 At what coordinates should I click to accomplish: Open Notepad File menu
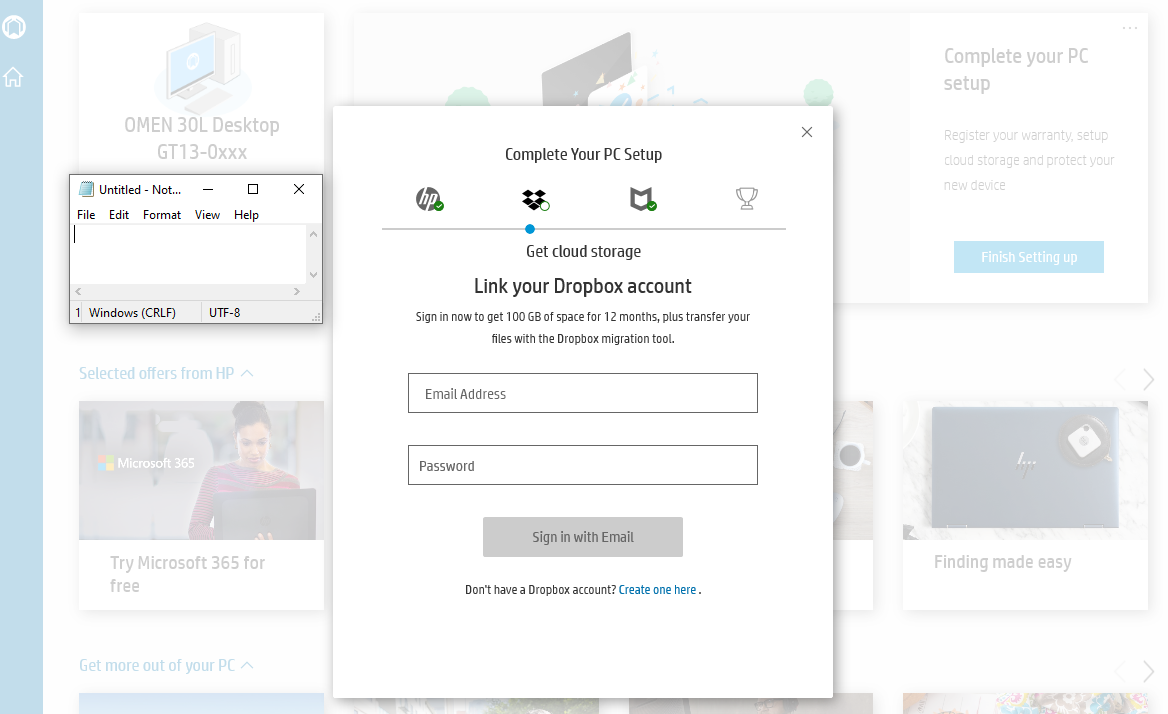point(86,214)
